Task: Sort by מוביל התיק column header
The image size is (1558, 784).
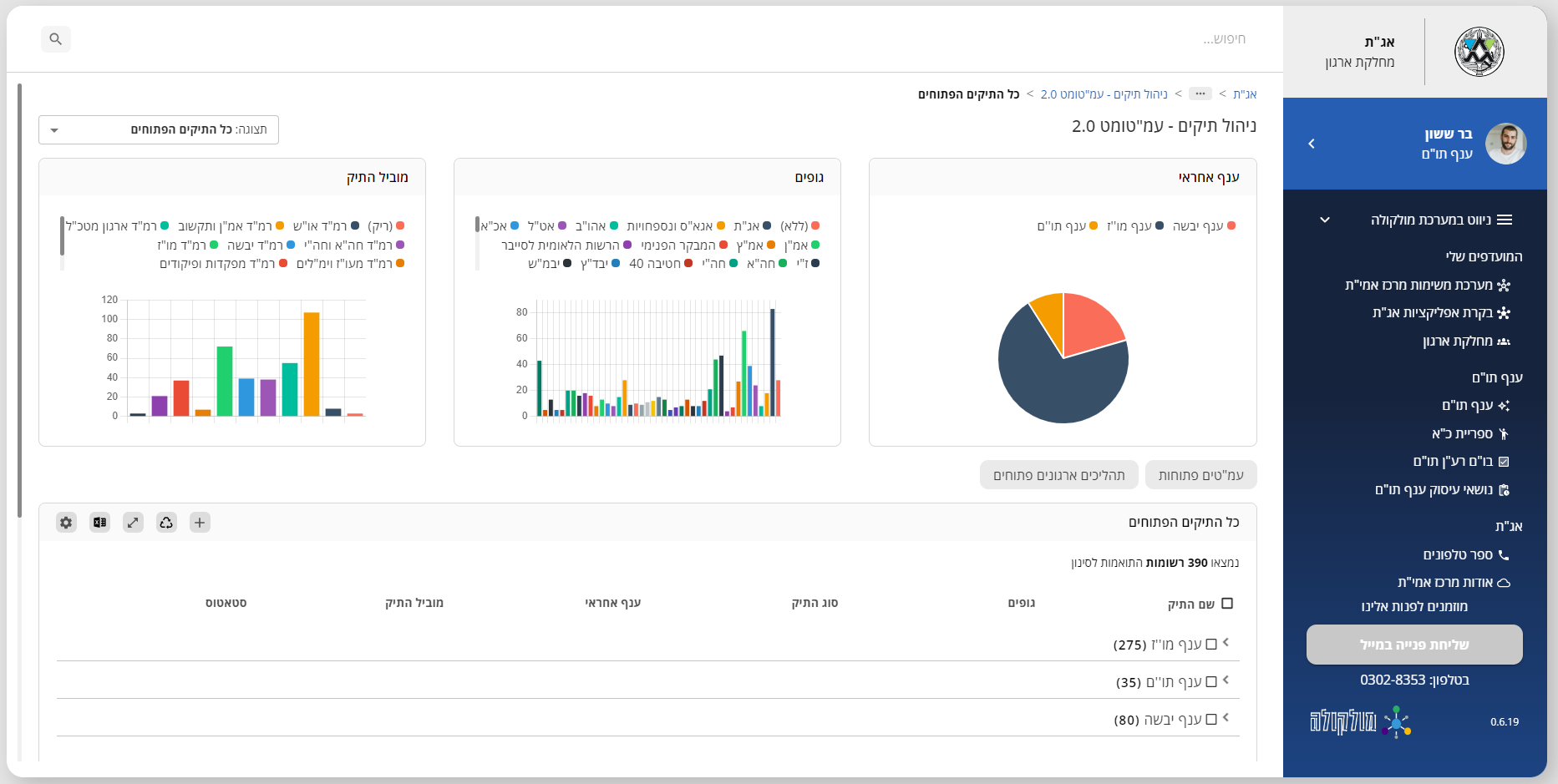Action: click(x=414, y=603)
